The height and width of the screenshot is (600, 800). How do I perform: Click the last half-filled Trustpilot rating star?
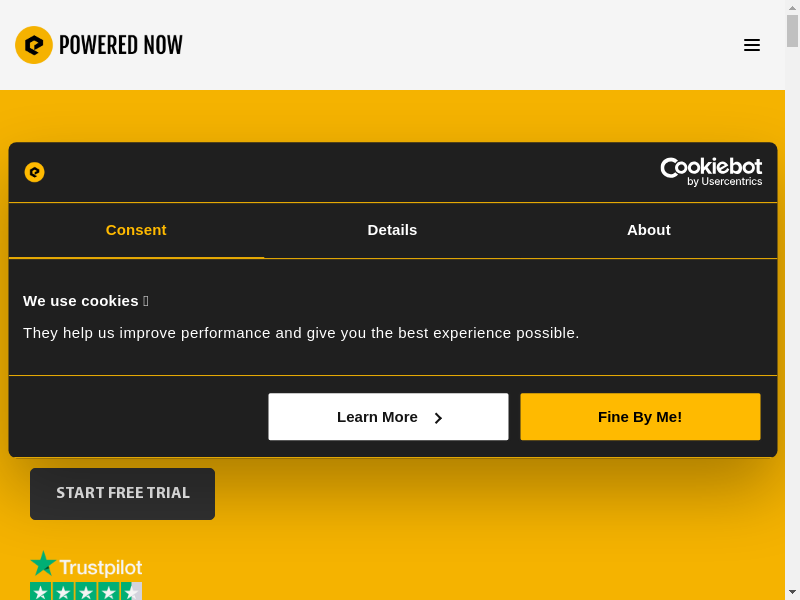coord(131,592)
